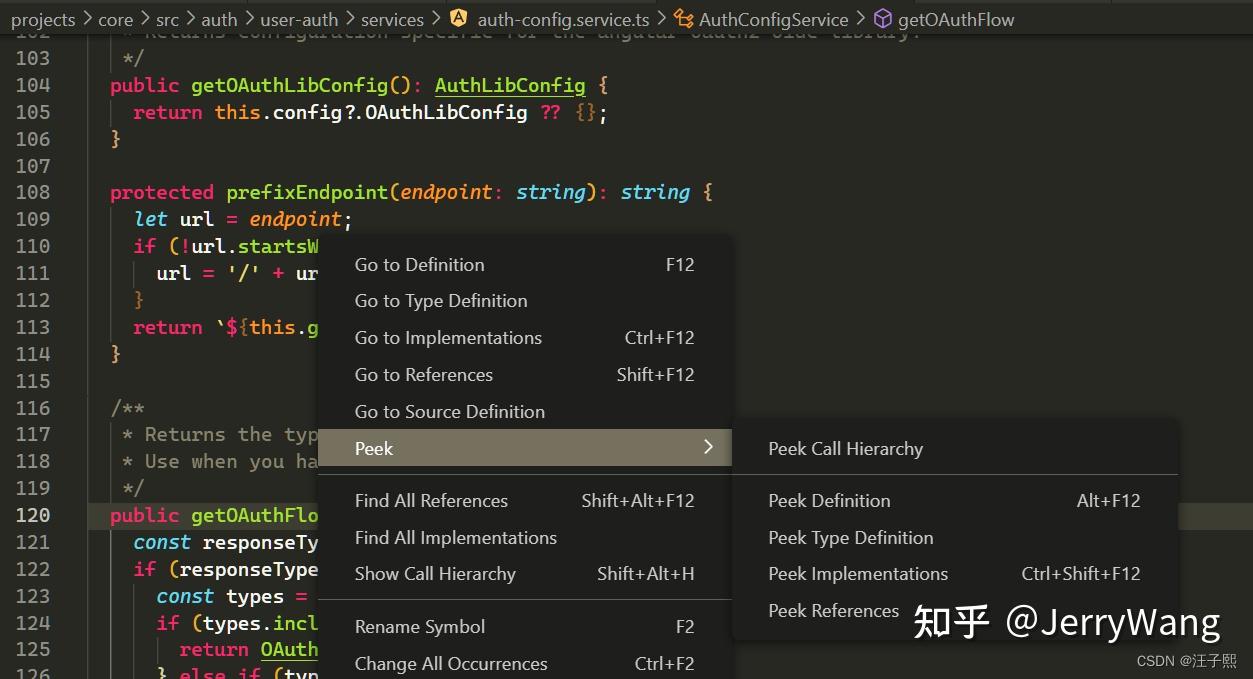Click the class symbol icon before AuthConfigService
This screenshot has height=679, width=1253.
(682, 18)
